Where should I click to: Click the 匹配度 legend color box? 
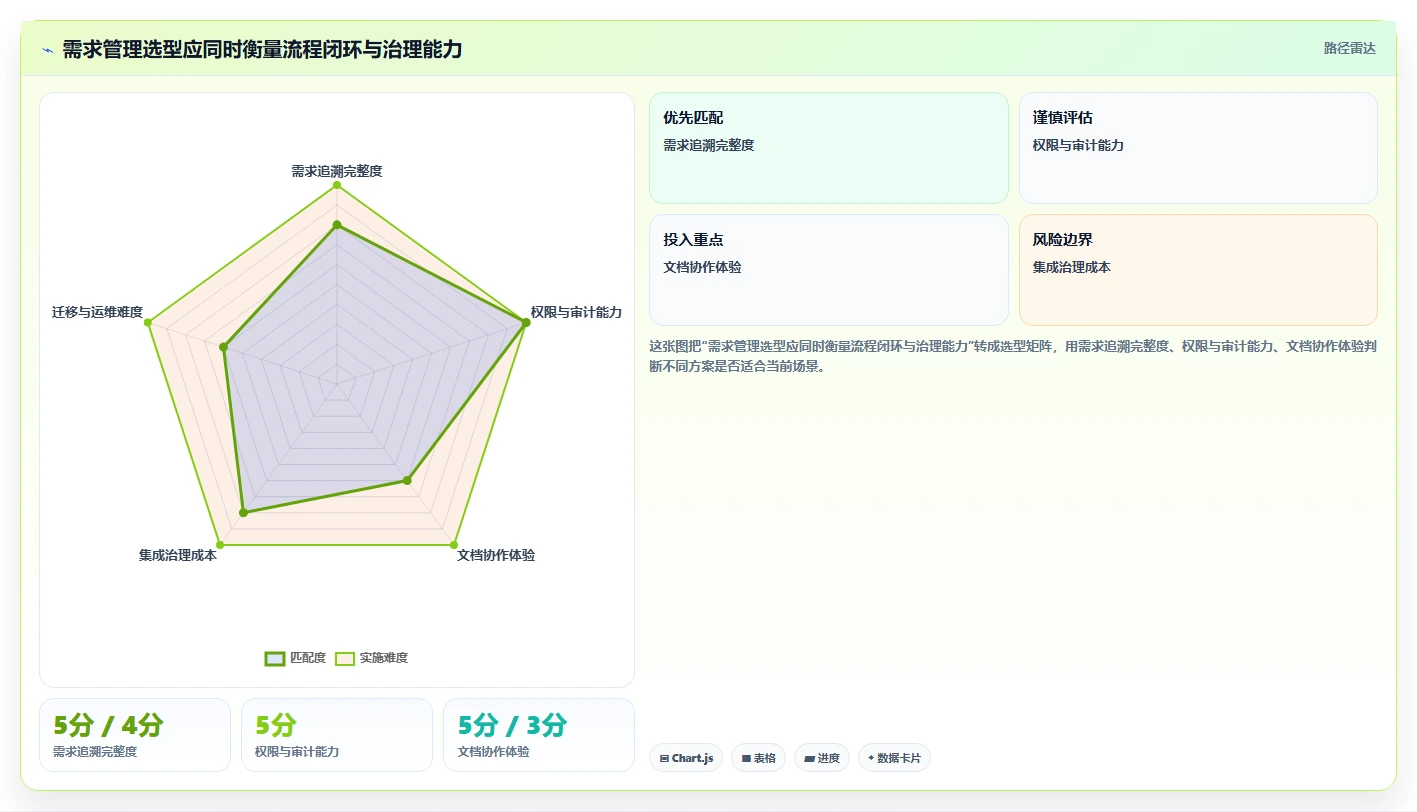point(275,658)
